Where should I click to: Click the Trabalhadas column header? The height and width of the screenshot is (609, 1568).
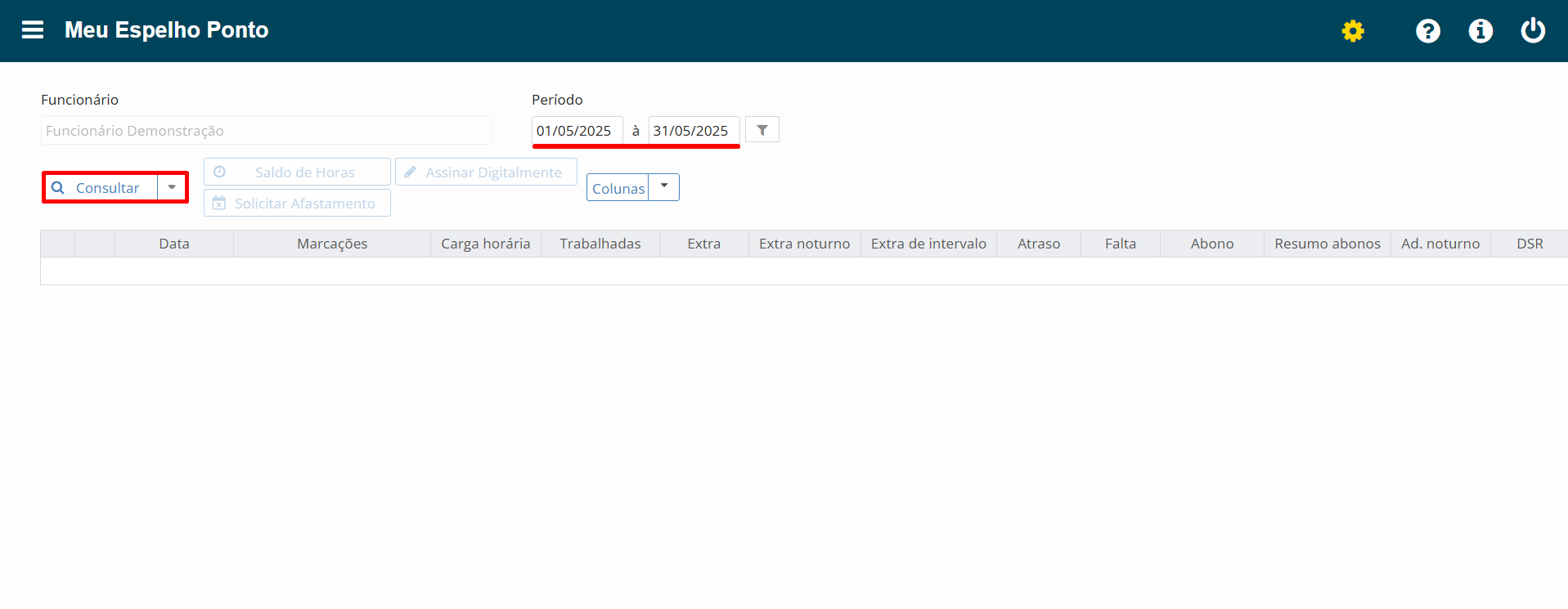(x=600, y=244)
